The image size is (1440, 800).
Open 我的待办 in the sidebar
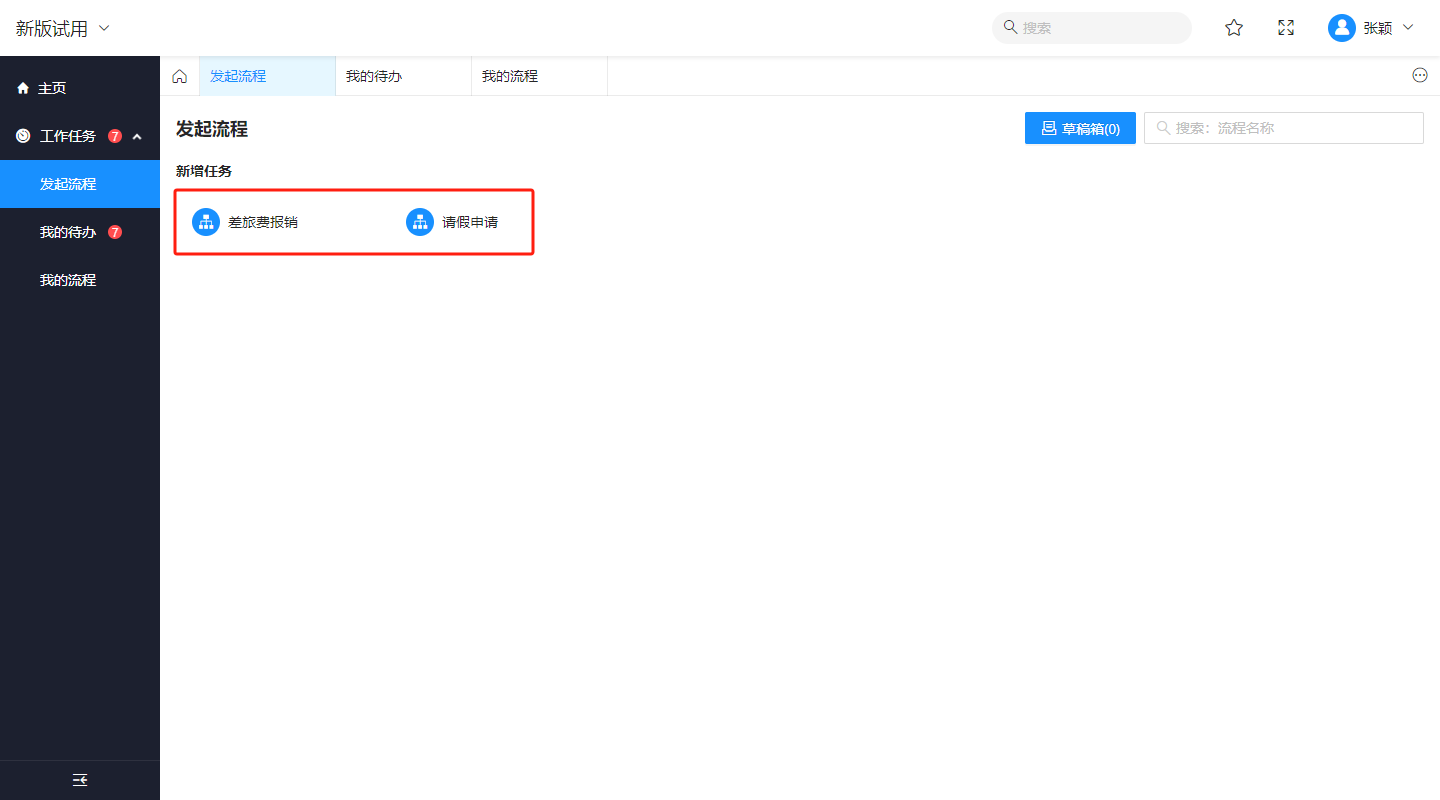click(x=68, y=232)
